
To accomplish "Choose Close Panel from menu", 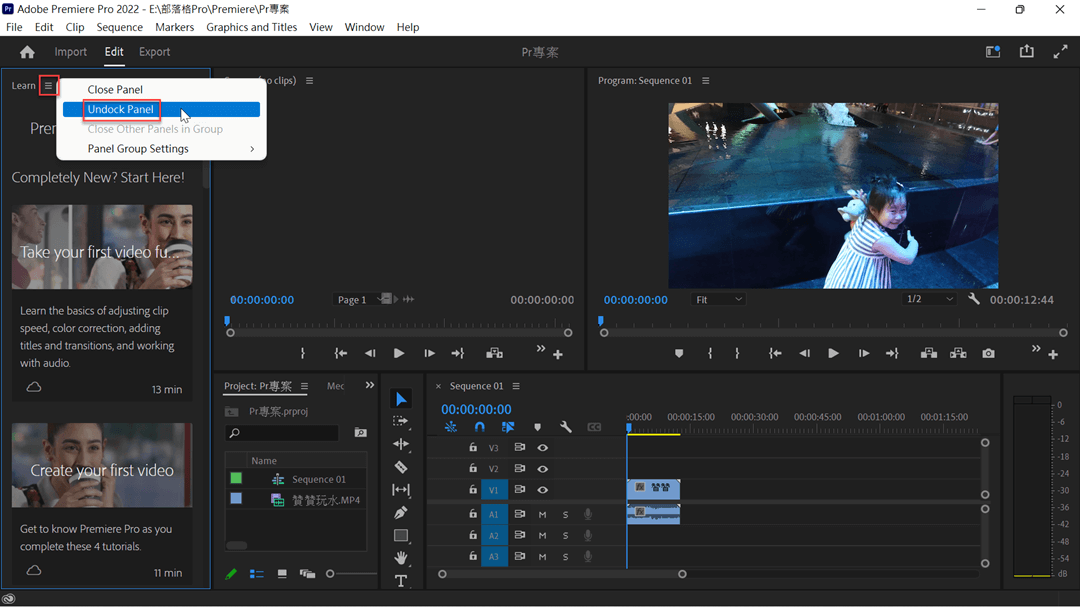I will pyautogui.click(x=161, y=90).
